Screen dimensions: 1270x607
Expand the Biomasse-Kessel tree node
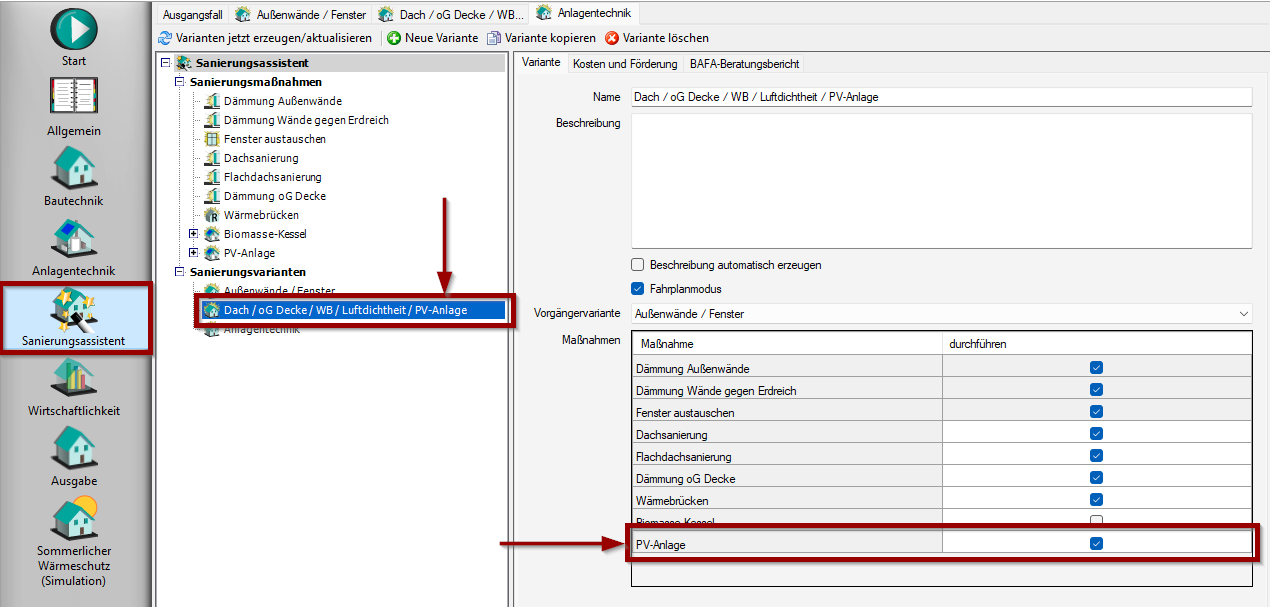pos(194,234)
